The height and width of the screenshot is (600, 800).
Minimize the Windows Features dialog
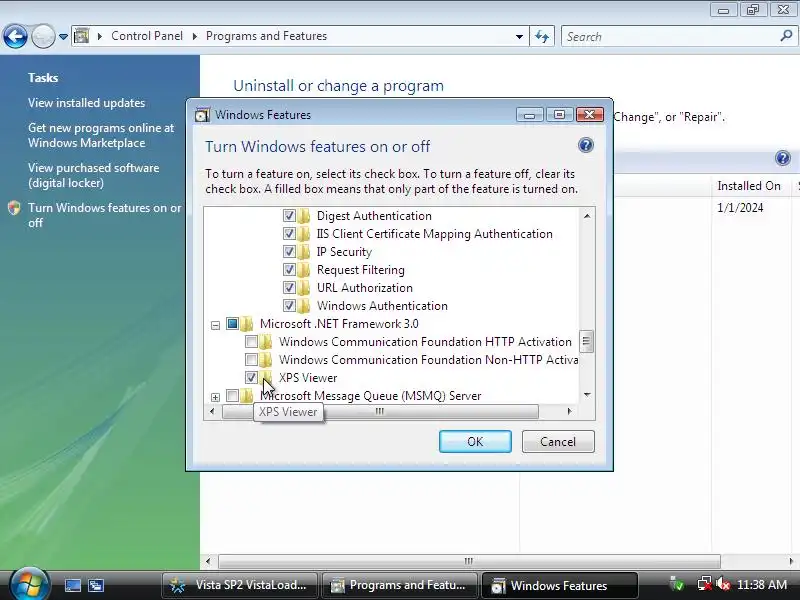tap(529, 115)
